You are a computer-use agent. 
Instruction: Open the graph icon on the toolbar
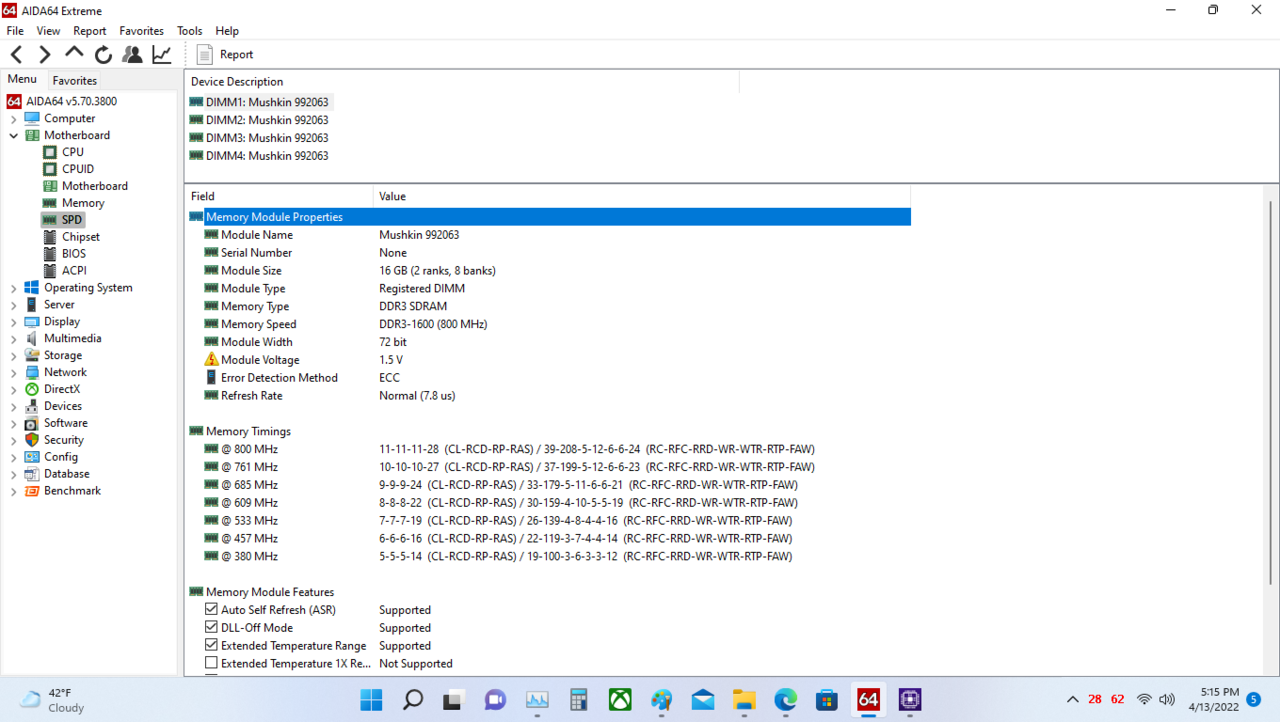pyautogui.click(x=161, y=54)
